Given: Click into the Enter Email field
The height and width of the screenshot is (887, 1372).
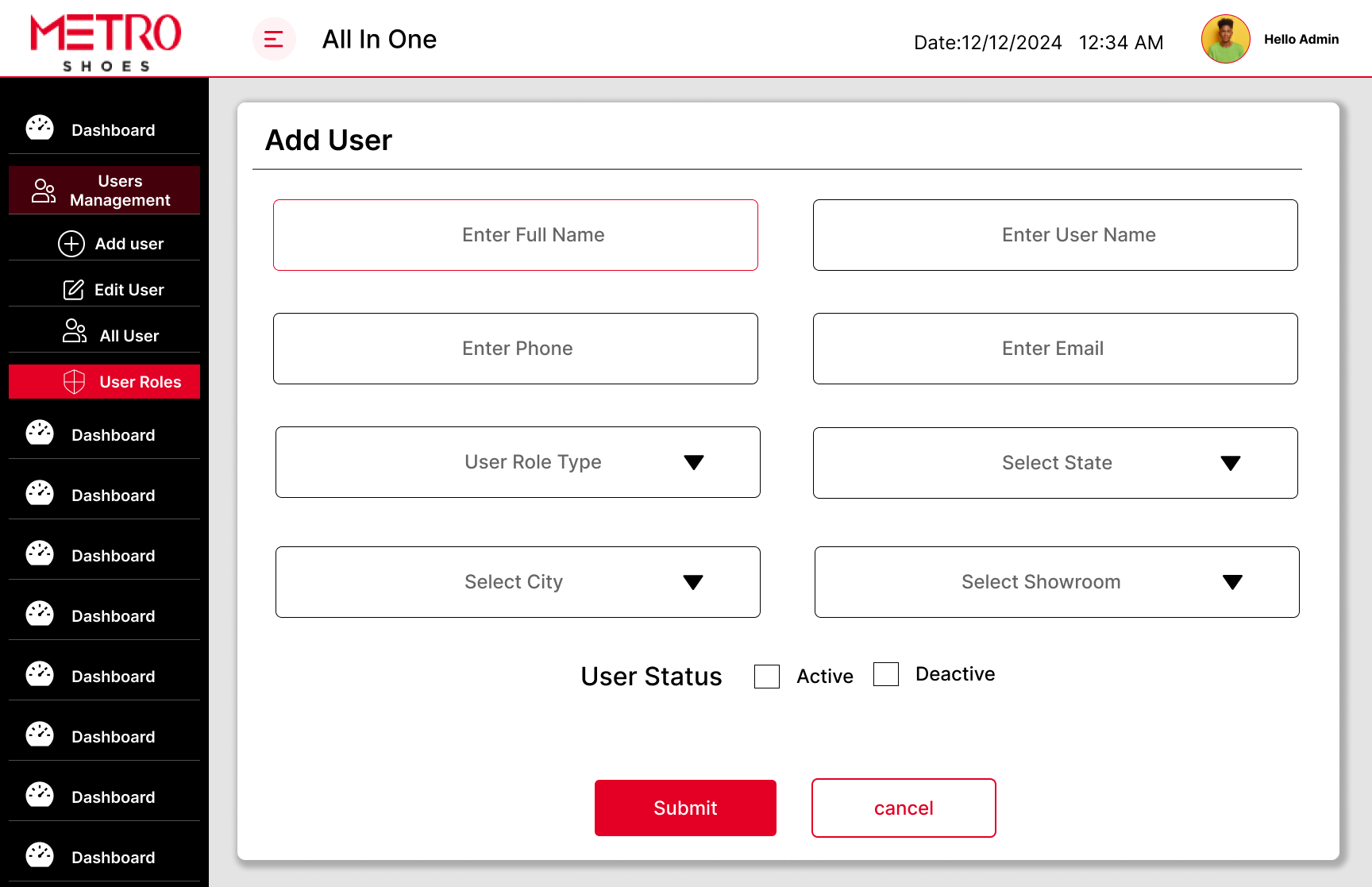Looking at the screenshot, I should coord(1055,349).
